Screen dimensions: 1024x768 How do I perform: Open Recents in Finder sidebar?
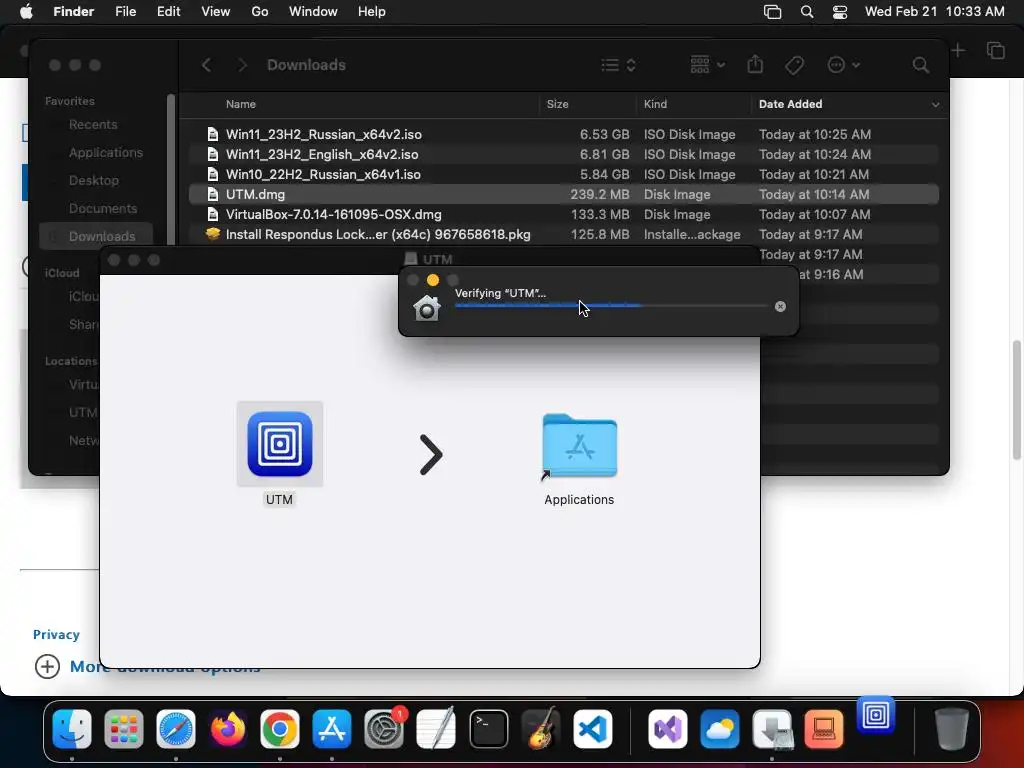(x=93, y=124)
